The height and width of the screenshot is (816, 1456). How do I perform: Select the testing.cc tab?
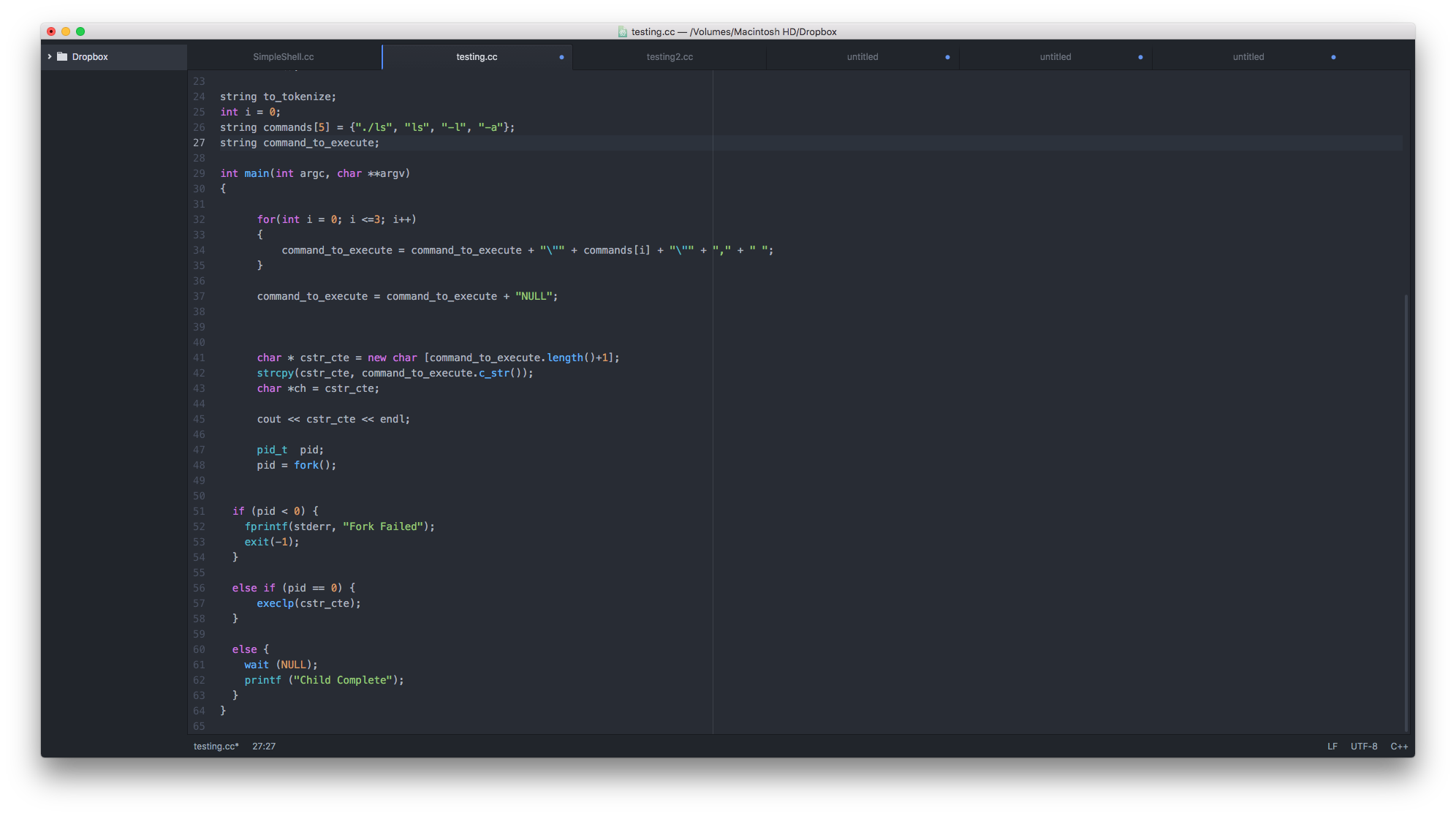click(477, 56)
